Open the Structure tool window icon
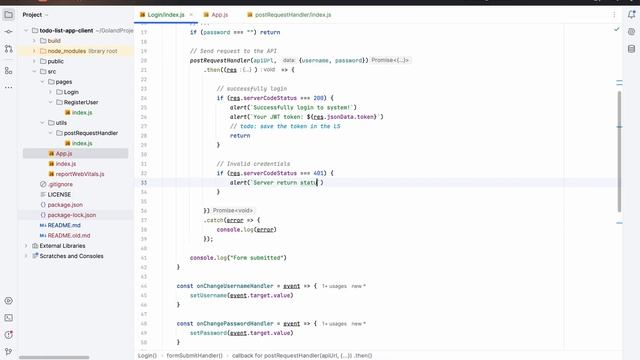 coord(9,71)
